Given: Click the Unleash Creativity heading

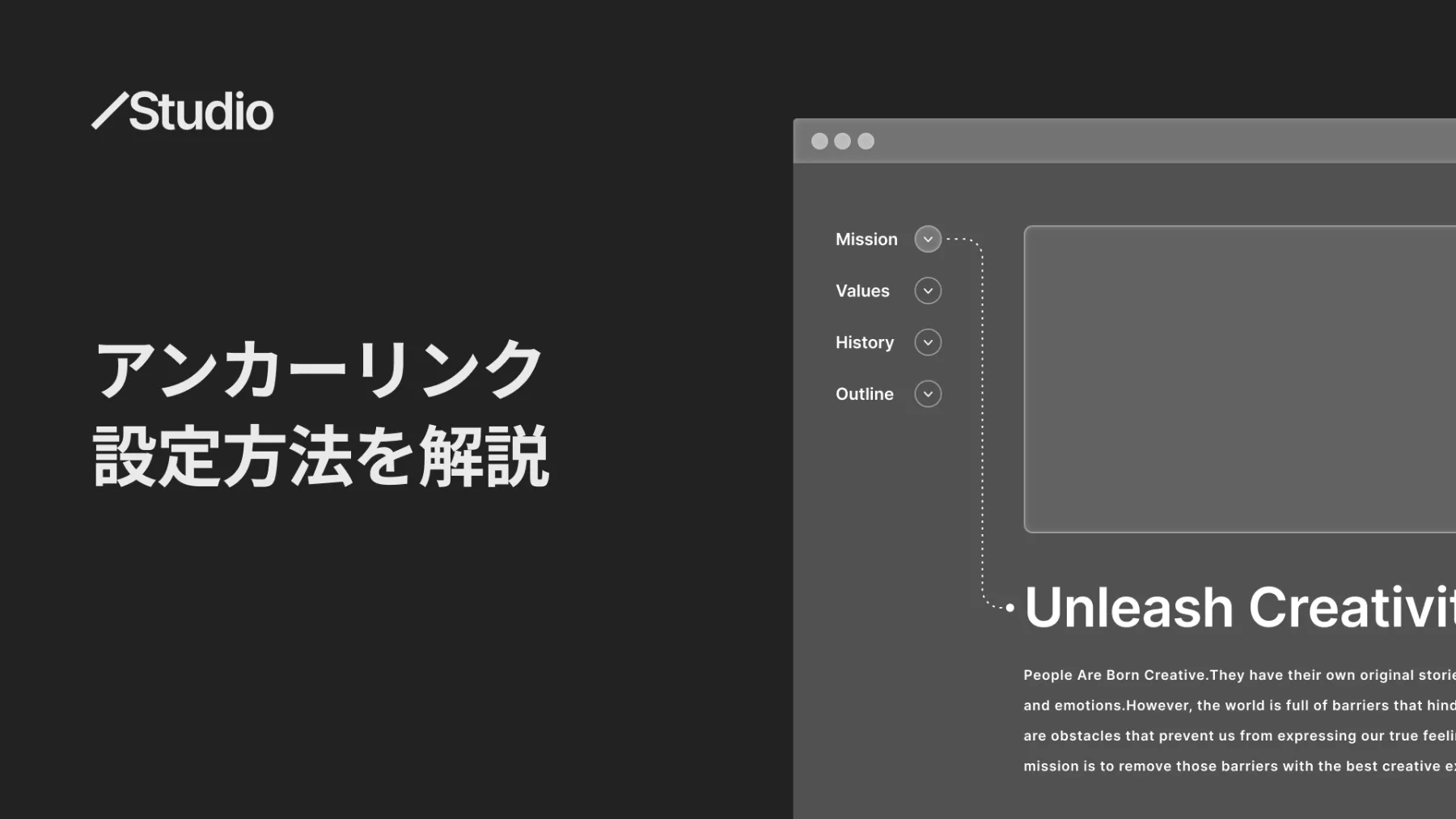Looking at the screenshot, I should tap(1240, 607).
